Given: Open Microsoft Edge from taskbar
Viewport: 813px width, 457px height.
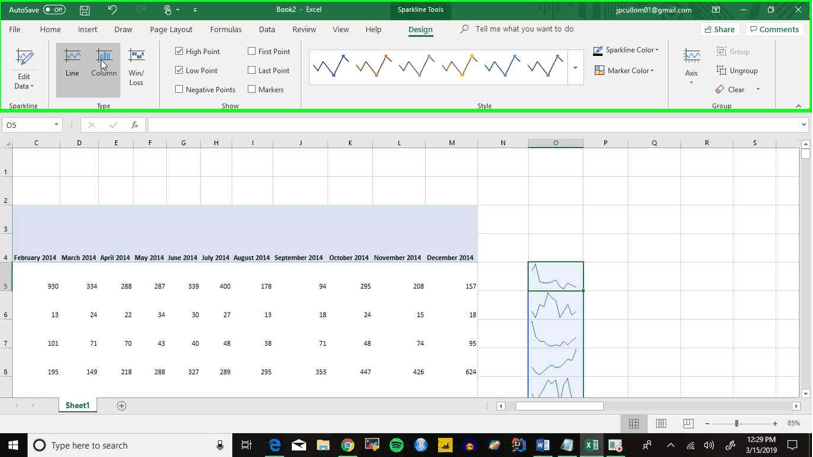Looking at the screenshot, I should [274, 445].
